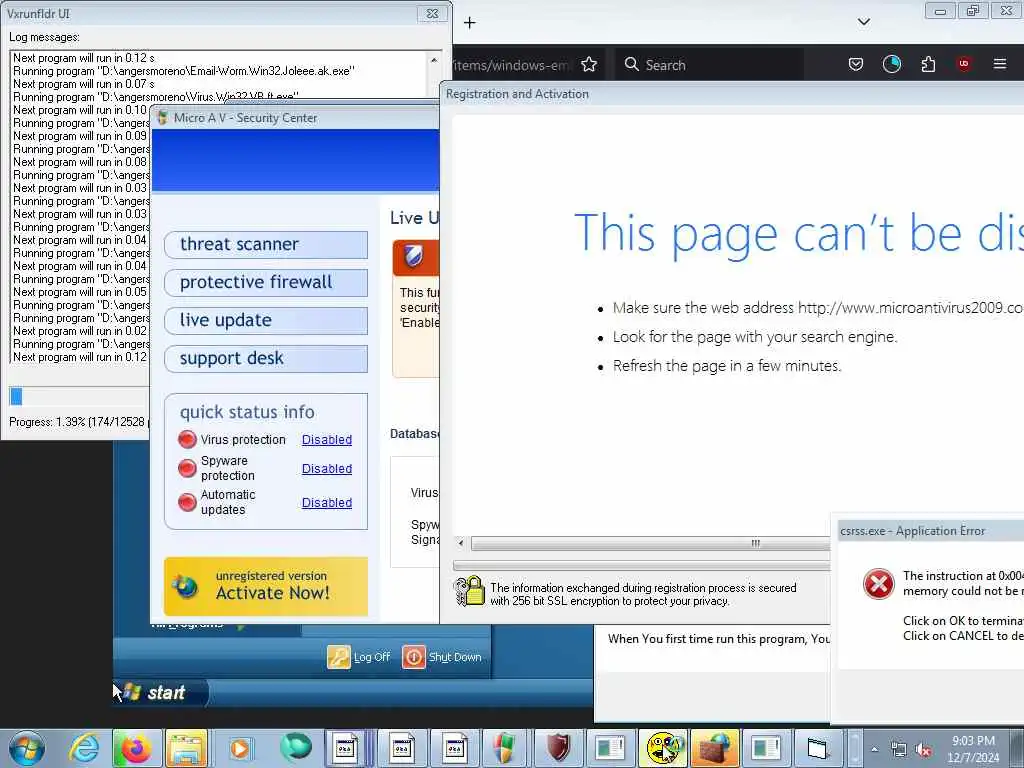Click the Live Update shield icon
Screen dimensions: 1024x768
pos(414,257)
